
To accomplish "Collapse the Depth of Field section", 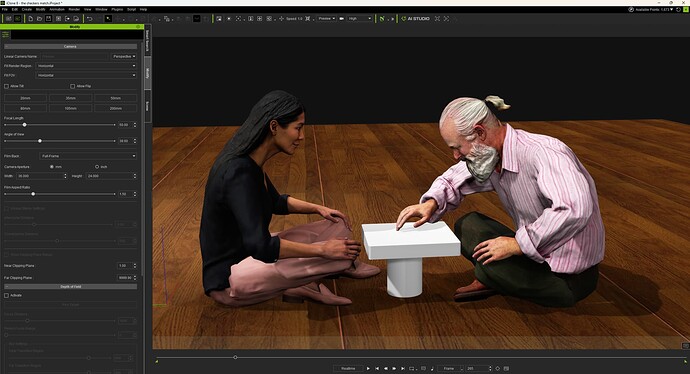I will click(70, 286).
